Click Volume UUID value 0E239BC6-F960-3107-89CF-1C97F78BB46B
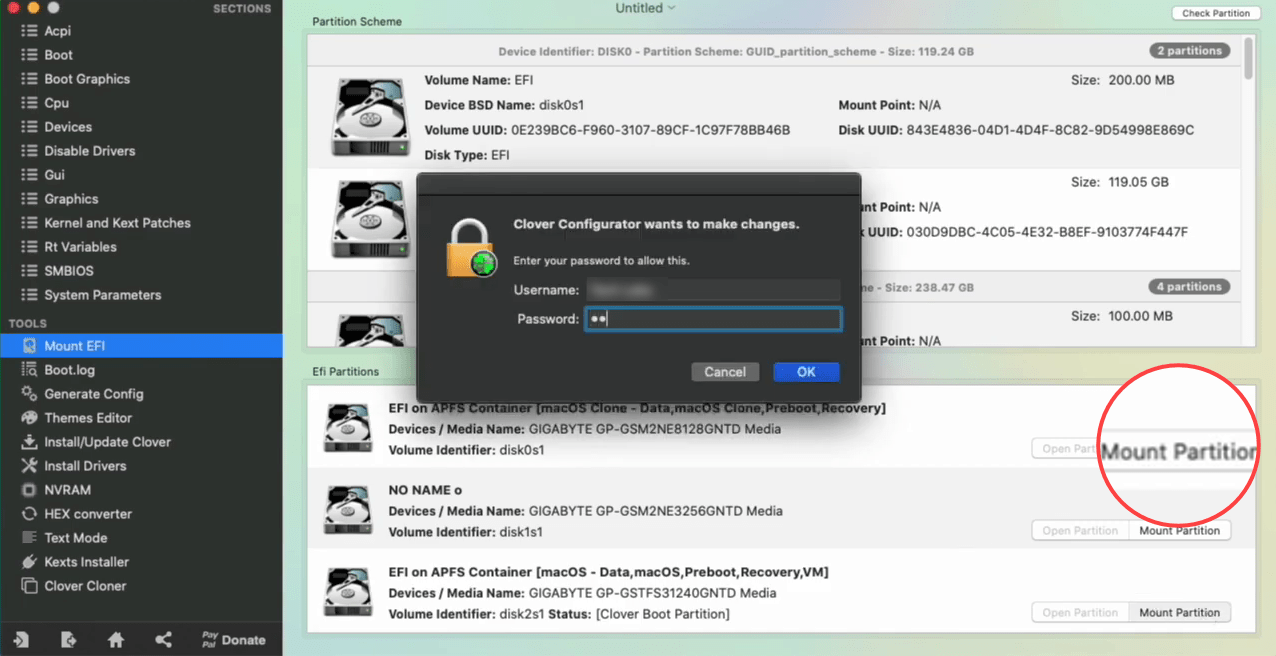 coord(651,130)
